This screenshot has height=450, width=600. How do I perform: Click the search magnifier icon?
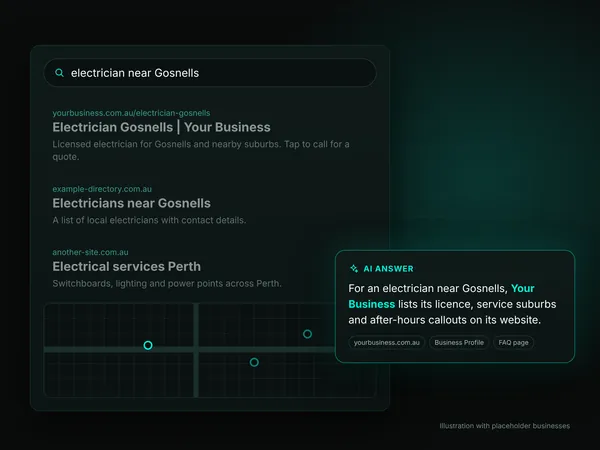(59, 73)
